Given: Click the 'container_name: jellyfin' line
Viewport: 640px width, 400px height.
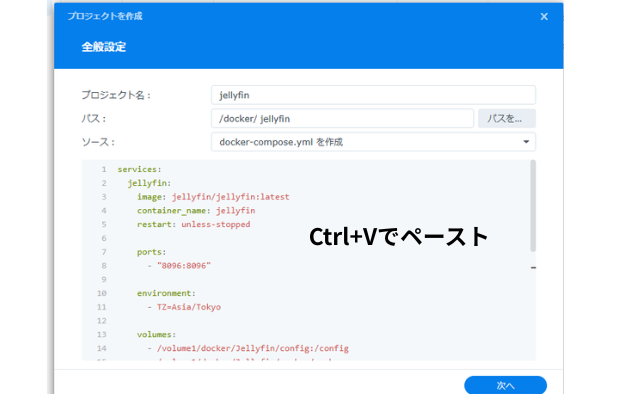Looking at the screenshot, I should click(x=196, y=211).
